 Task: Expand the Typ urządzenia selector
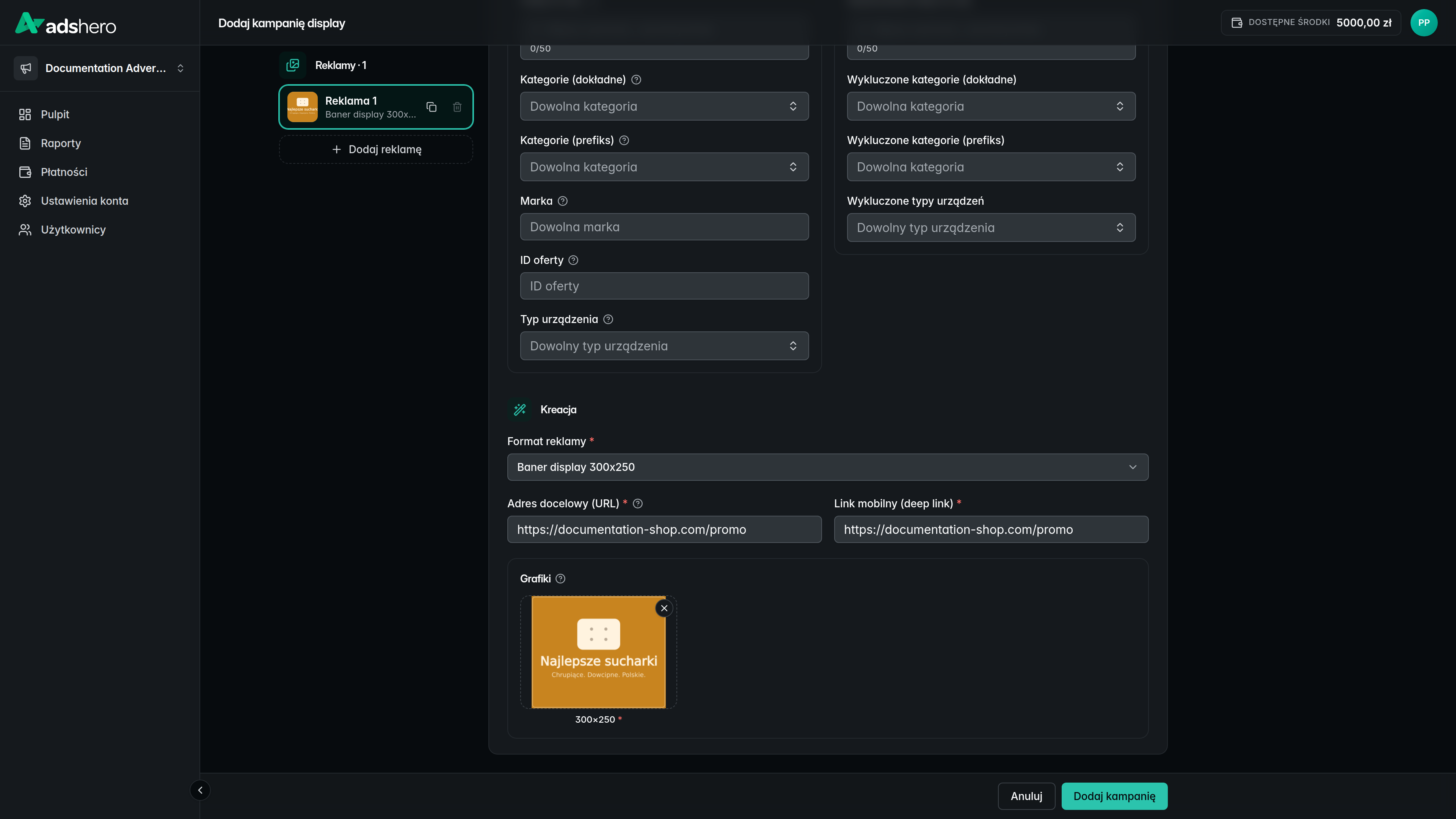point(664,346)
